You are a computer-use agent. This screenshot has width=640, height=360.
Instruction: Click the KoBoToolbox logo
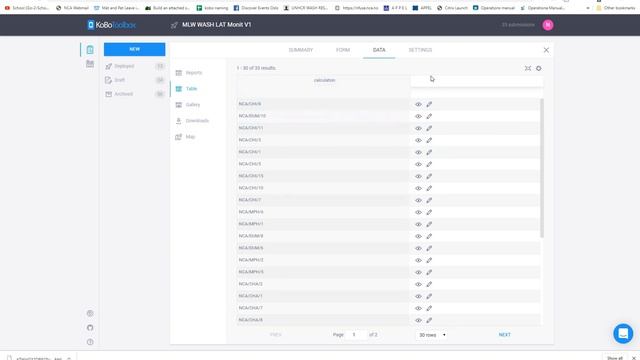tap(111, 25)
